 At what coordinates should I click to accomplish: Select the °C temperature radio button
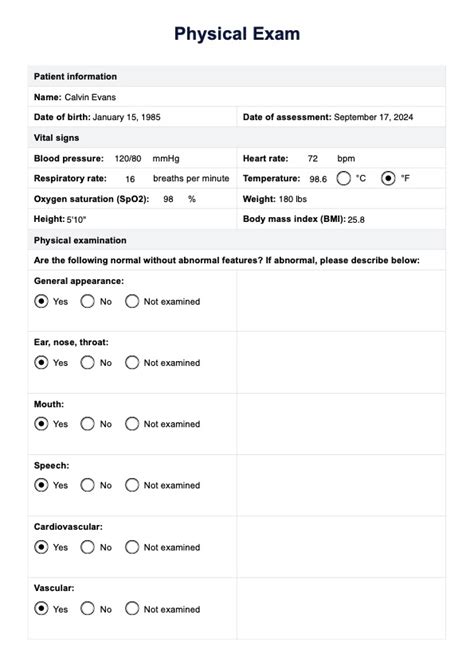(x=343, y=178)
